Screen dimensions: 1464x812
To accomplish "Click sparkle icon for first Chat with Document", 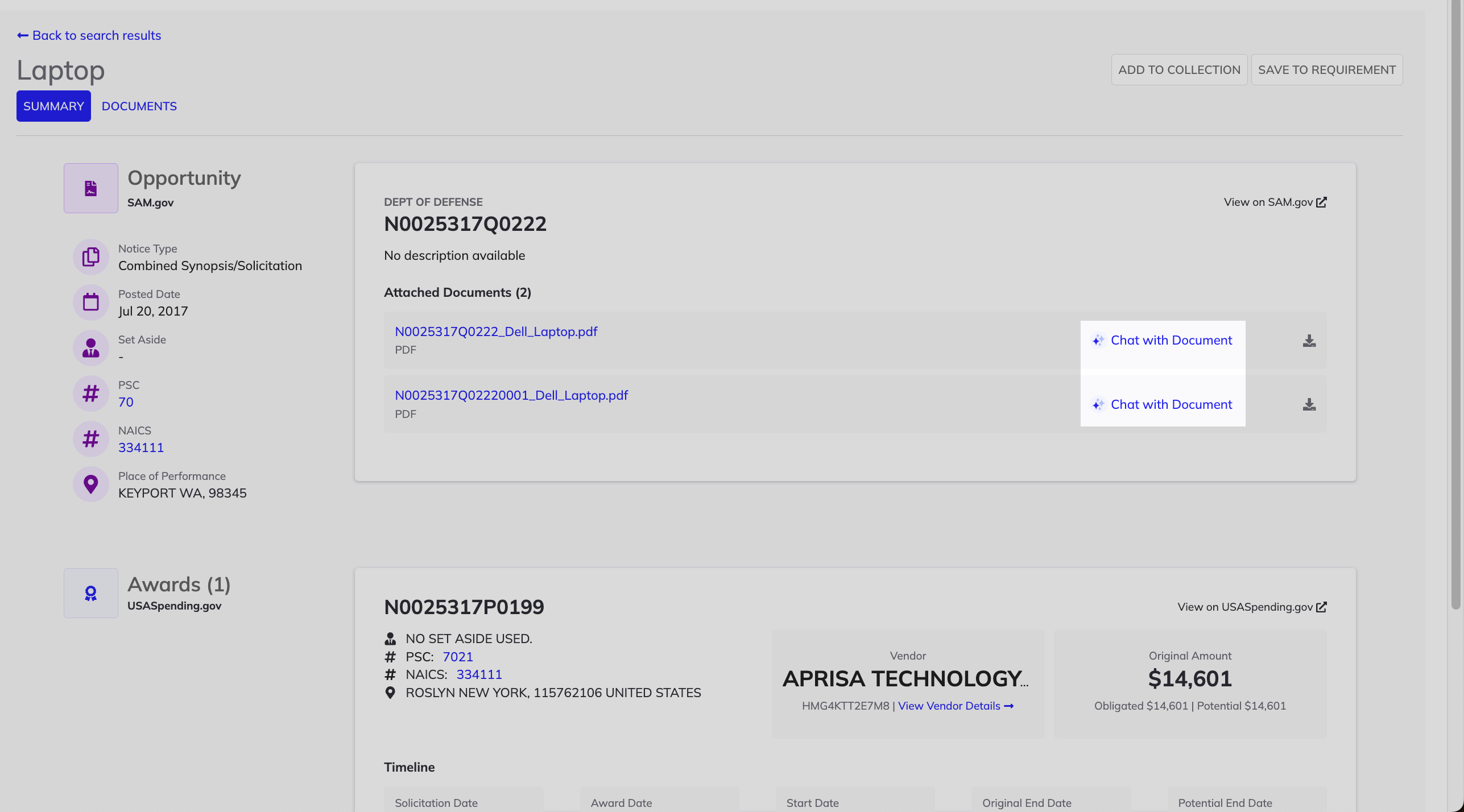I will coord(1098,340).
